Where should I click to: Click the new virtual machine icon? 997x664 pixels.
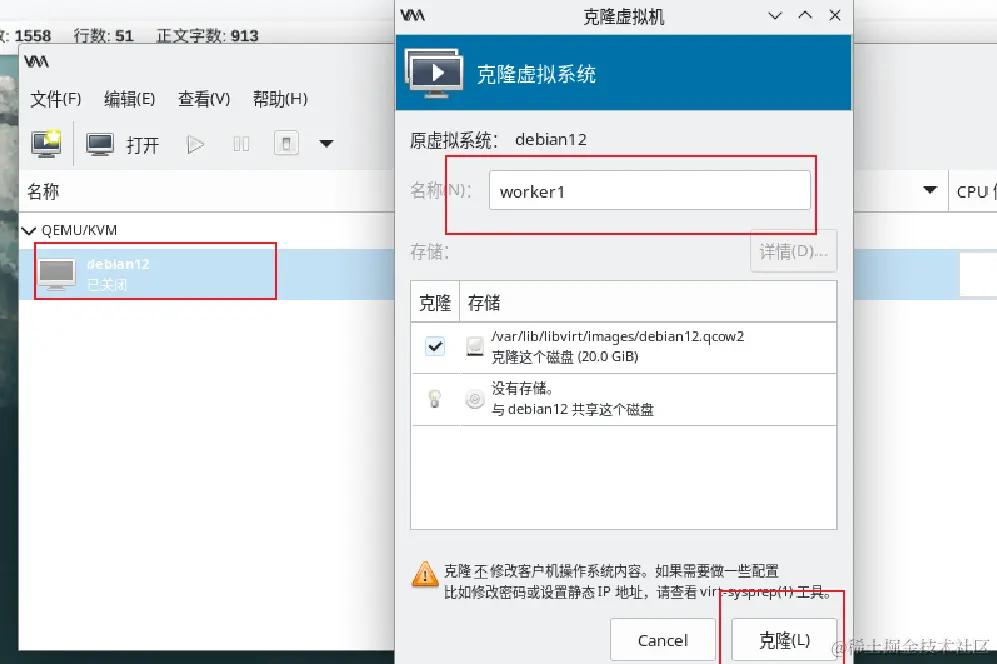(x=46, y=144)
